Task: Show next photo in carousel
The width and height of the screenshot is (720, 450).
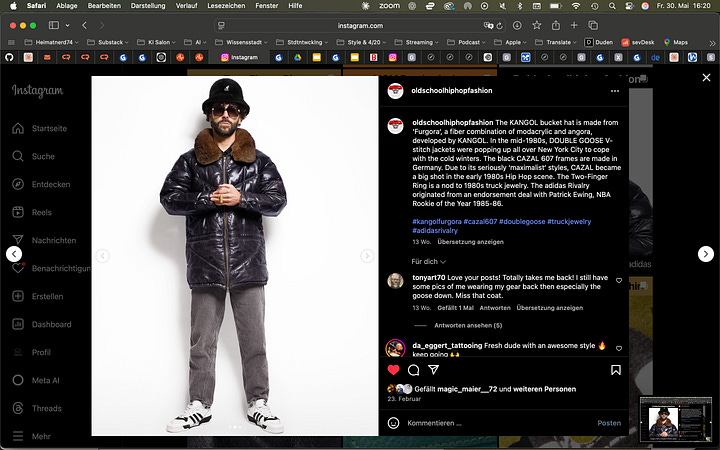Action: pyautogui.click(x=367, y=256)
